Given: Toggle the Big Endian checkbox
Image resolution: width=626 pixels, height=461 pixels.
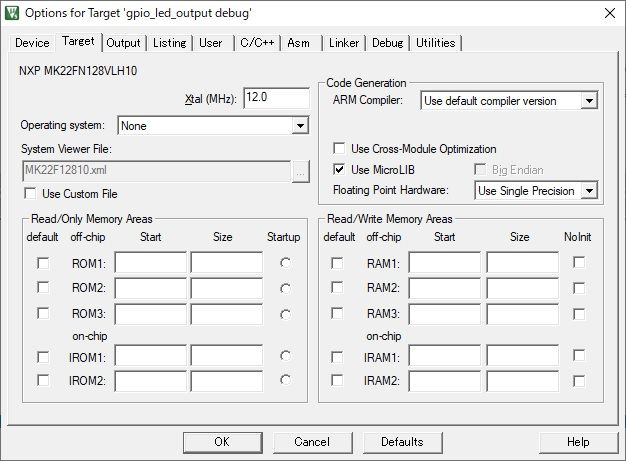Looking at the screenshot, I should tap(480, 170).
